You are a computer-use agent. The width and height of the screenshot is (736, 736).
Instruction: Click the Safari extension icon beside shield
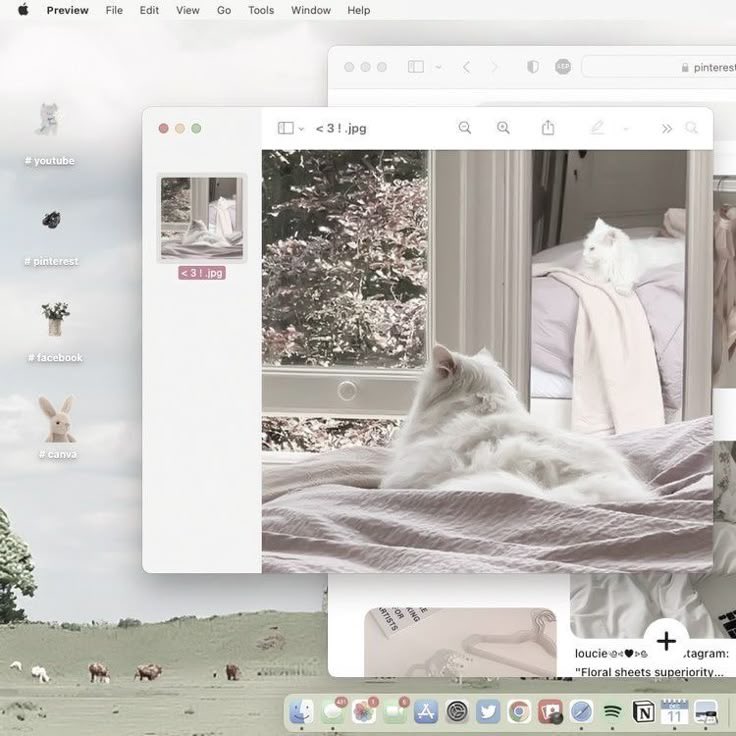563,67
